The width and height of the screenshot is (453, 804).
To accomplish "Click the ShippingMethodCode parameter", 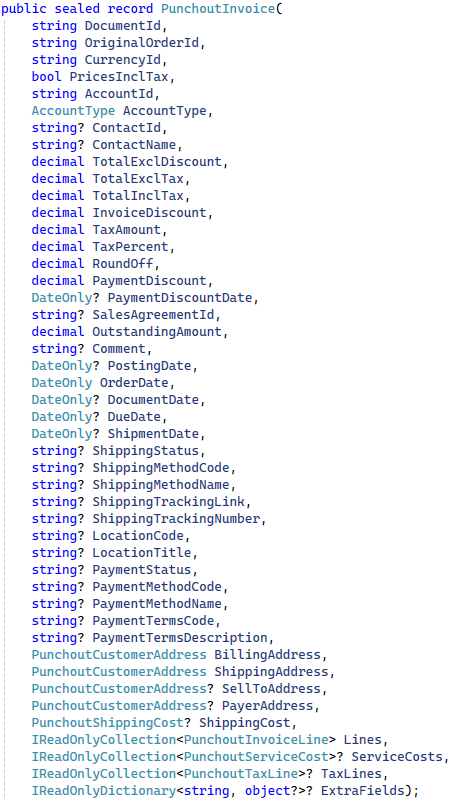I will (161, 468).
